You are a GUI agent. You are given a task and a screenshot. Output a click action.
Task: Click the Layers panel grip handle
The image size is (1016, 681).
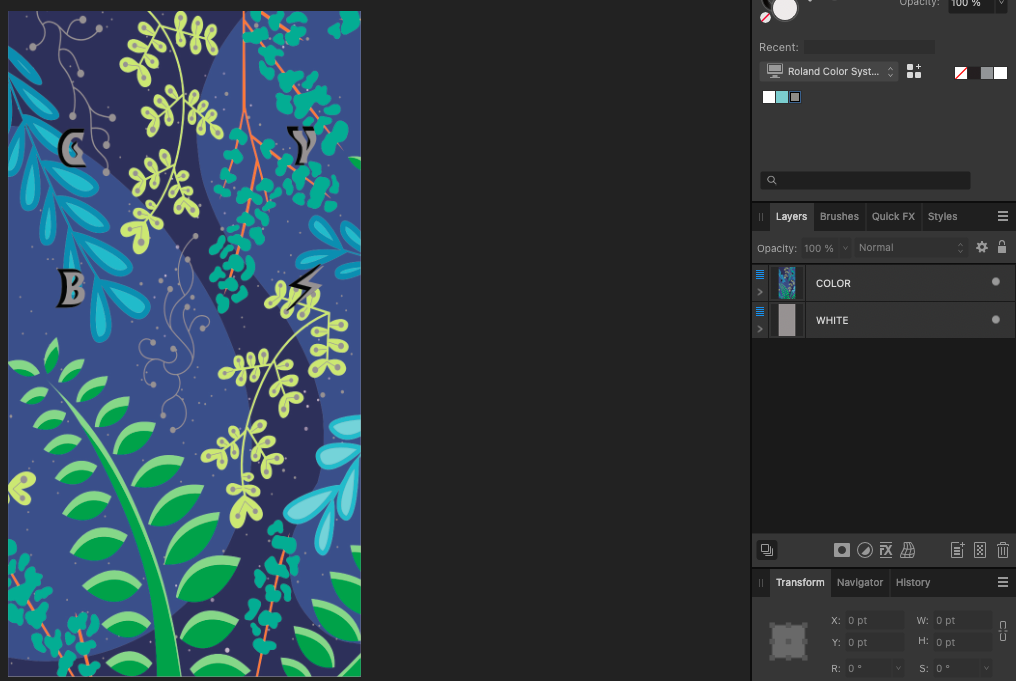point(761,216)
